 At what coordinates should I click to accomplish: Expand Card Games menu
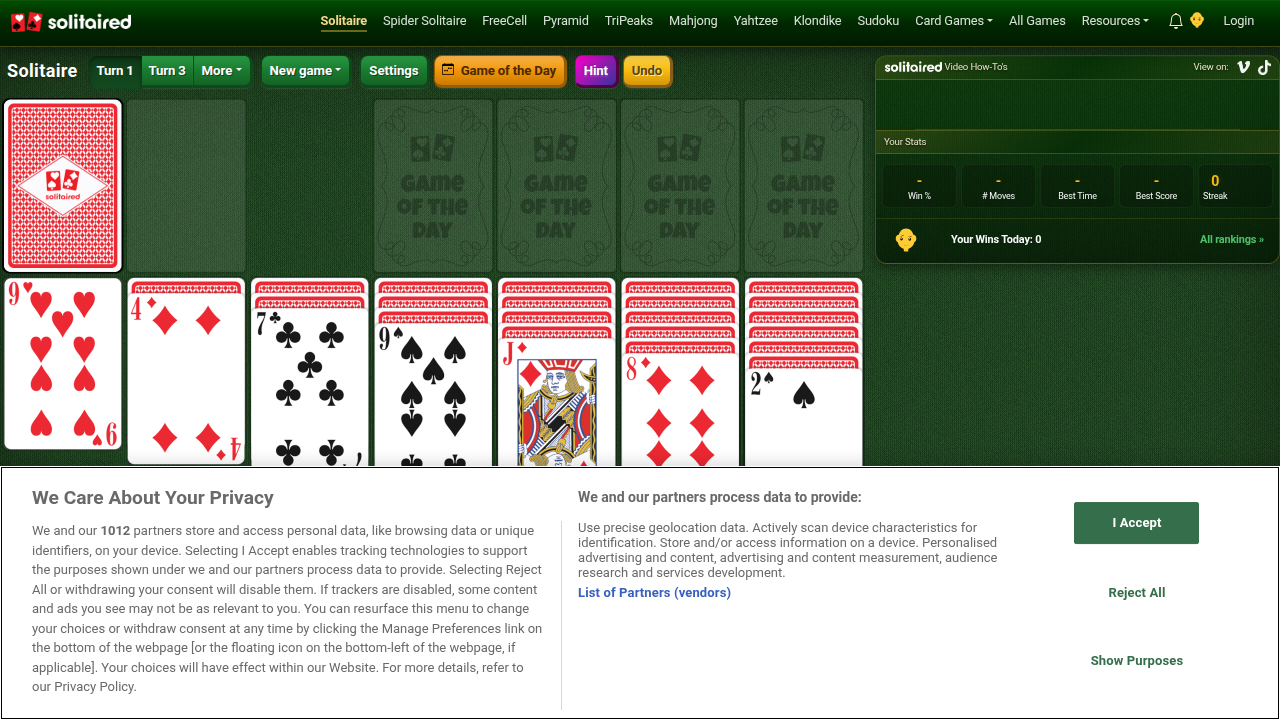[x=954, y=21]
